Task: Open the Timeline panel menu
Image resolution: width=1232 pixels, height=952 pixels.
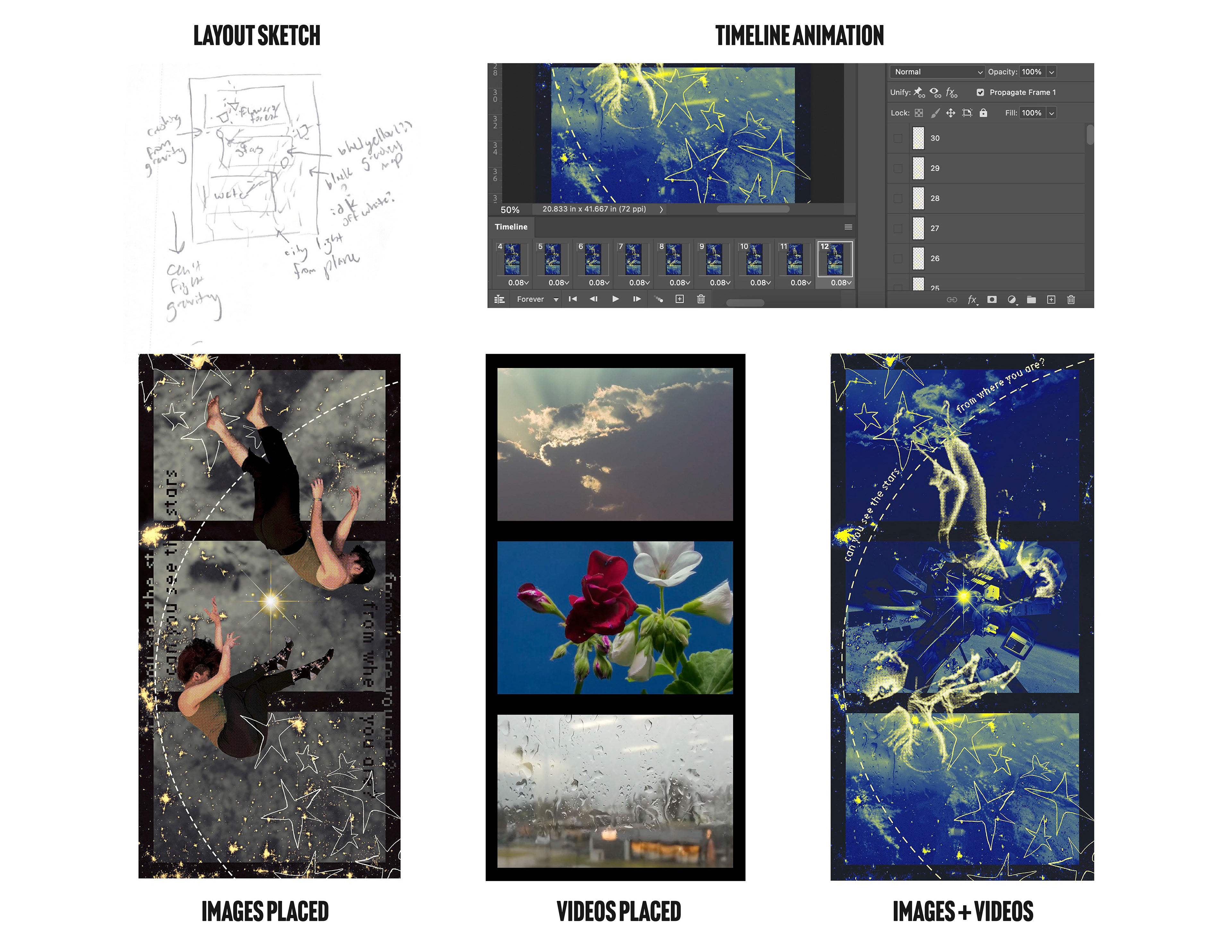Action: (848, 227)
